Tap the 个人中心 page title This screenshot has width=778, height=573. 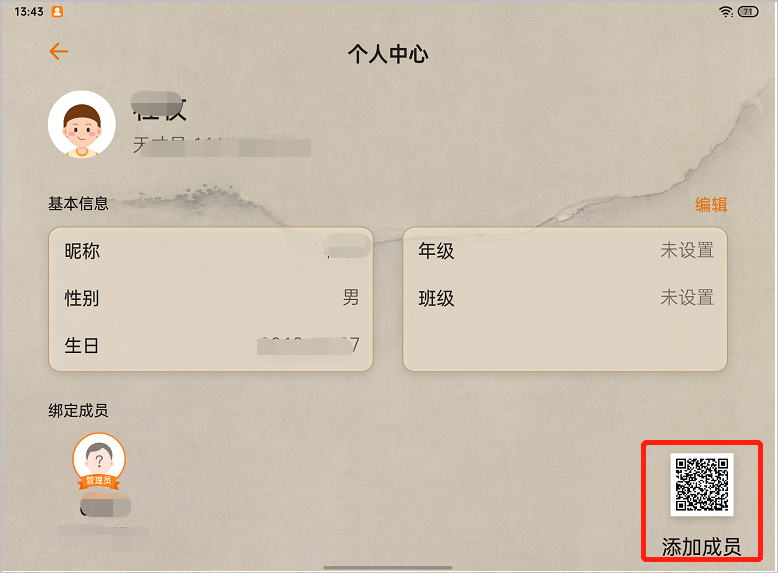(388, 54)
